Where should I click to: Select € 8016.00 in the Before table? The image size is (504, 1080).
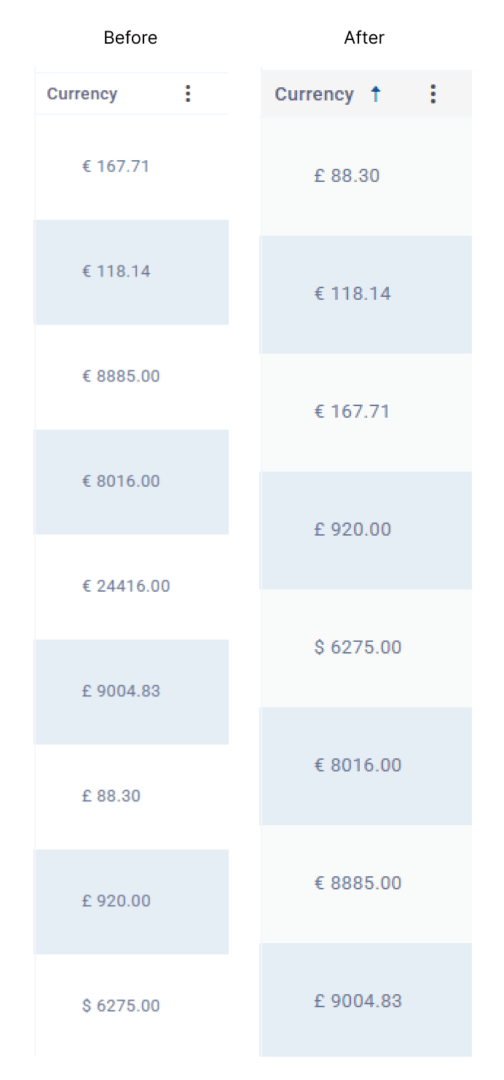tap(120, 481)
